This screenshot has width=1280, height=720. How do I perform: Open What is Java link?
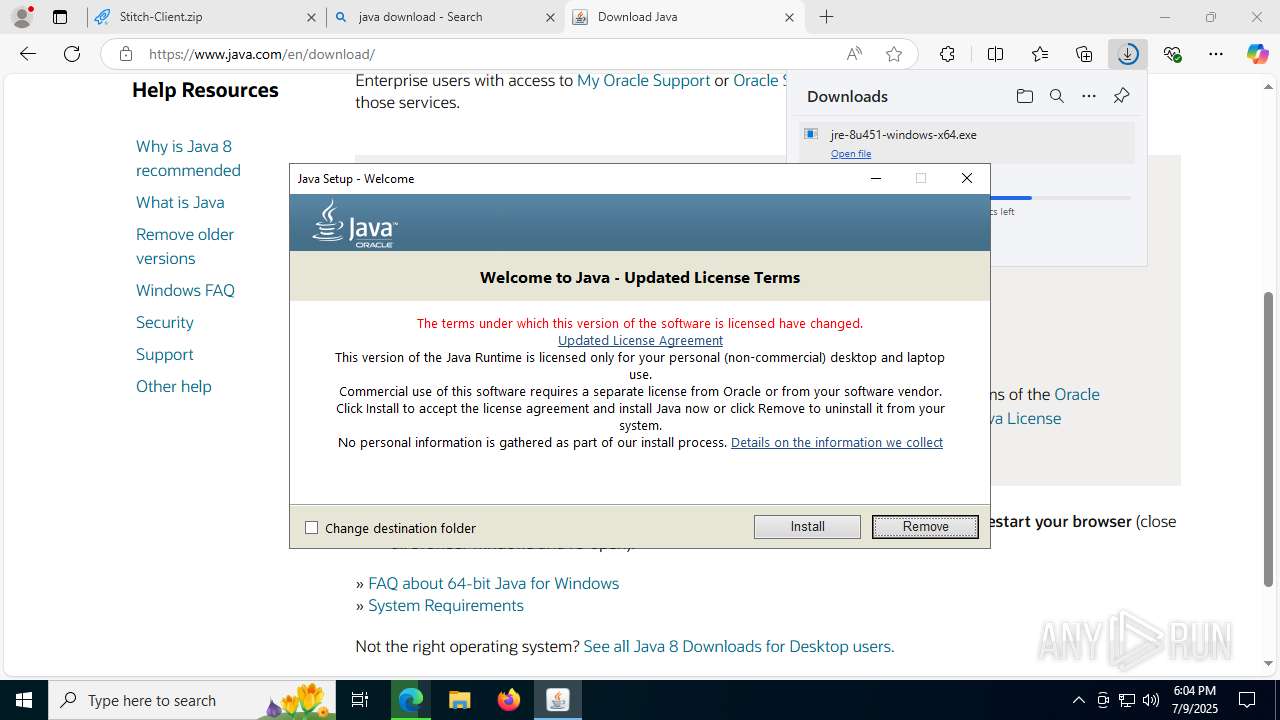pyautogui.click(x=180, y=202)
